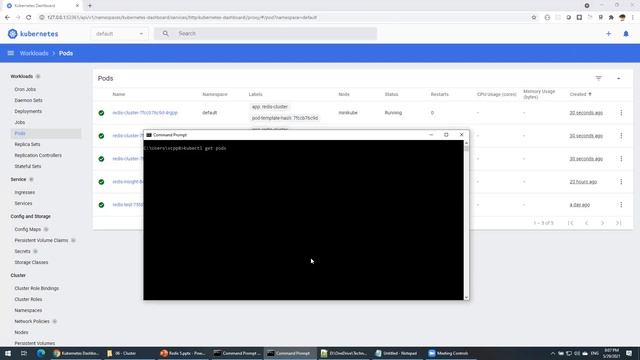
Task: Open the Meeting Controls taskbar item
Action: [448, 353]
